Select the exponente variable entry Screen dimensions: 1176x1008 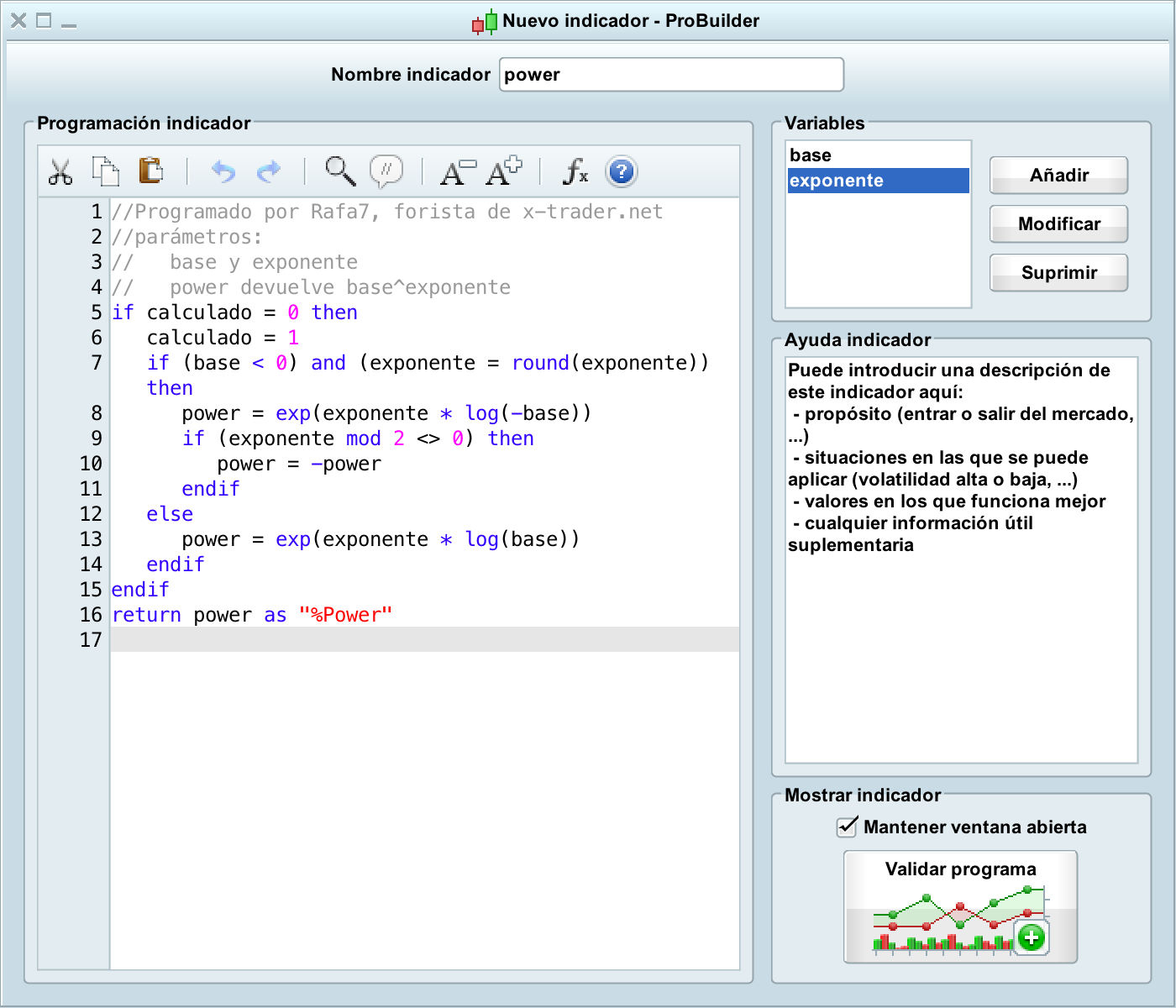click(x=878, y=181)
